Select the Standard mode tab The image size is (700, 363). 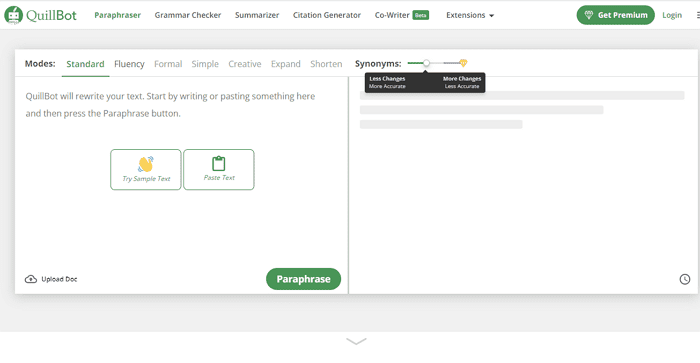tap(85, 64)
